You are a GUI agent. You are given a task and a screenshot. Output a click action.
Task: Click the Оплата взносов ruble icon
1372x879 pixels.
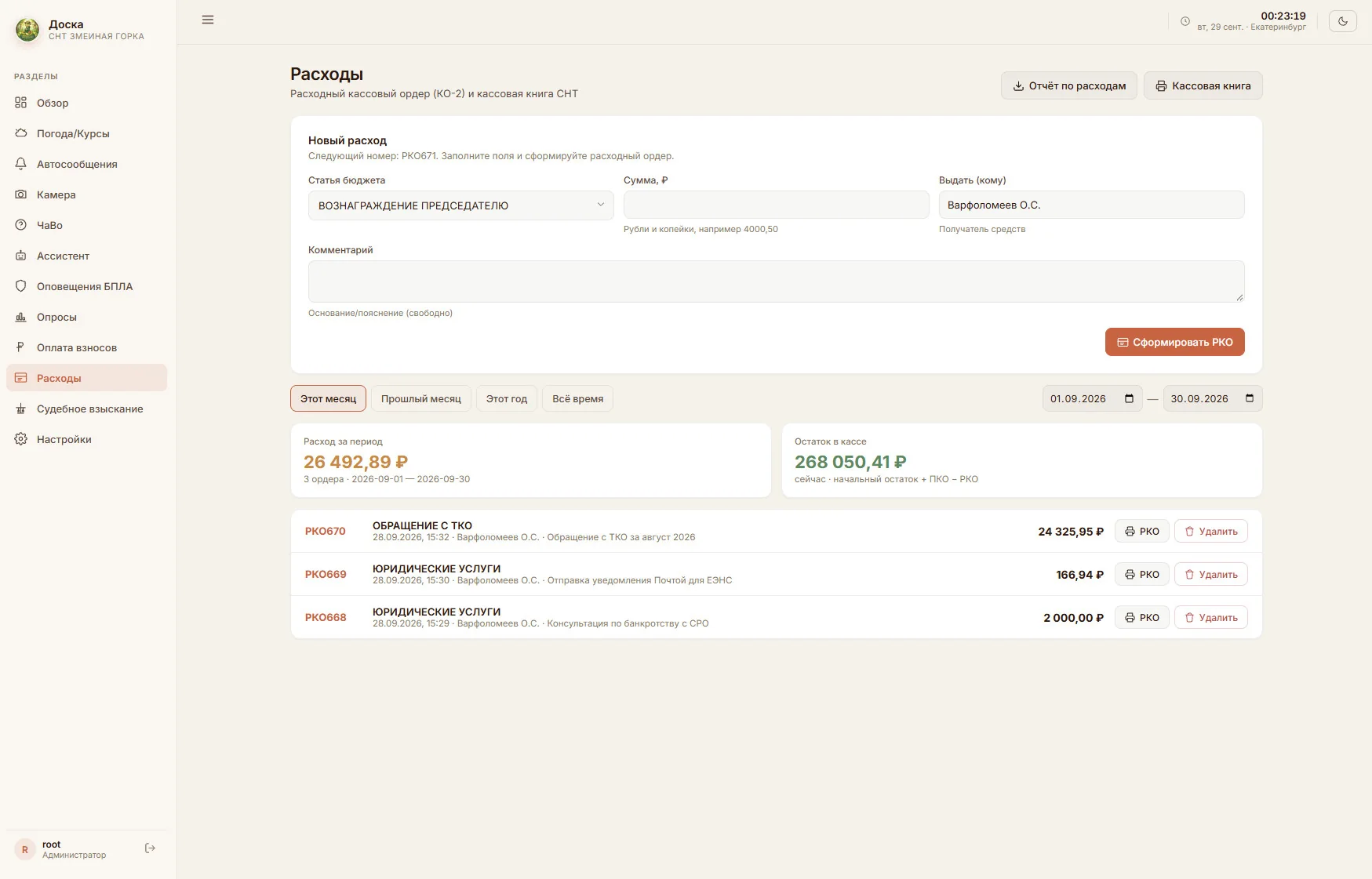(21, 347)
